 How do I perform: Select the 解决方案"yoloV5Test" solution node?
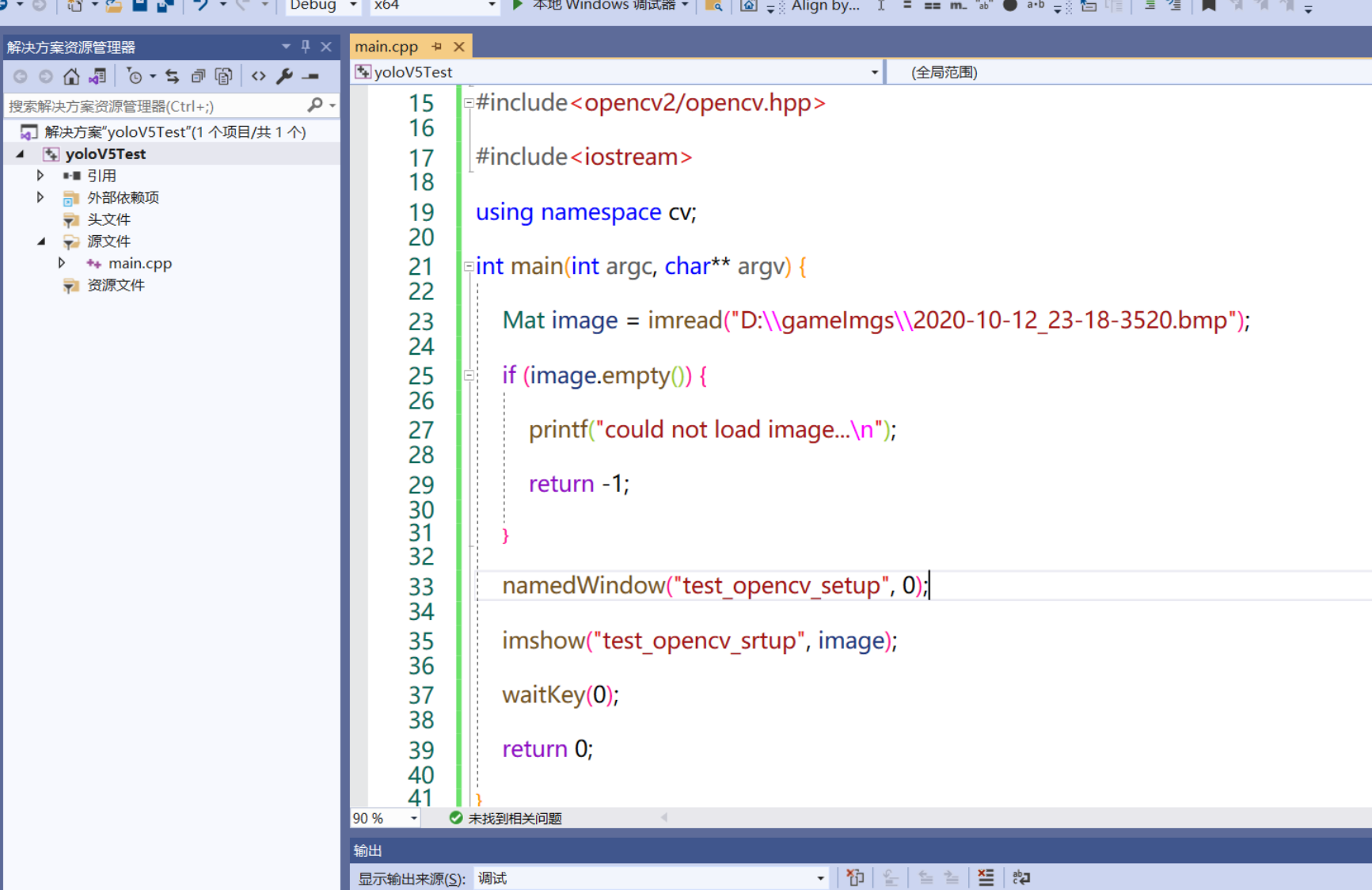click(x=175, y=131)
